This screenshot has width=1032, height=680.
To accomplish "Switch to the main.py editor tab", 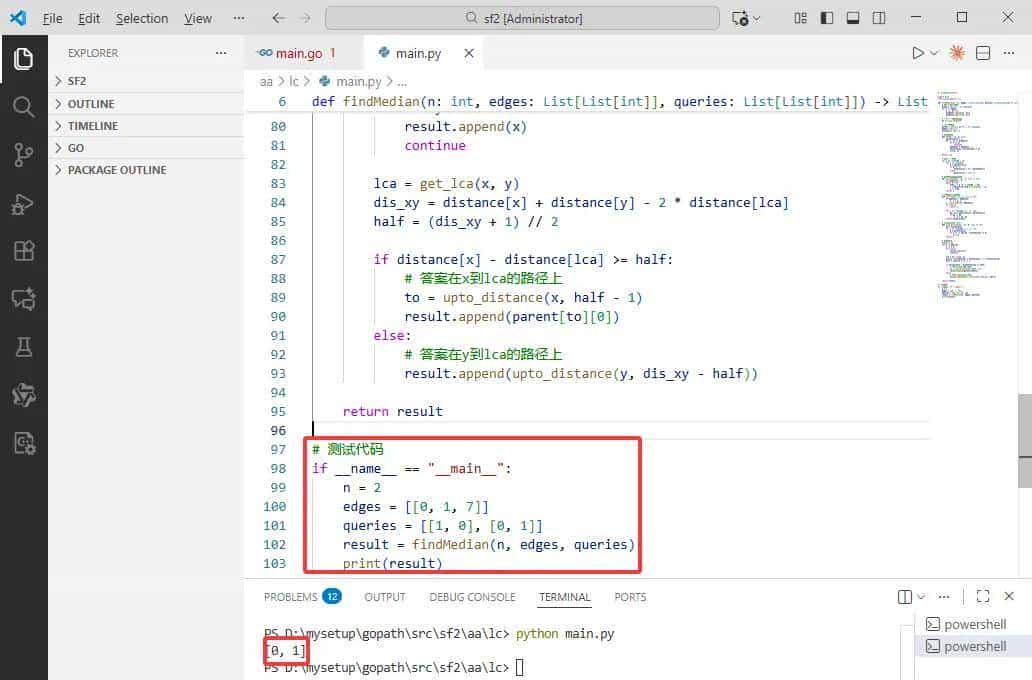I will tap(423, 53).
